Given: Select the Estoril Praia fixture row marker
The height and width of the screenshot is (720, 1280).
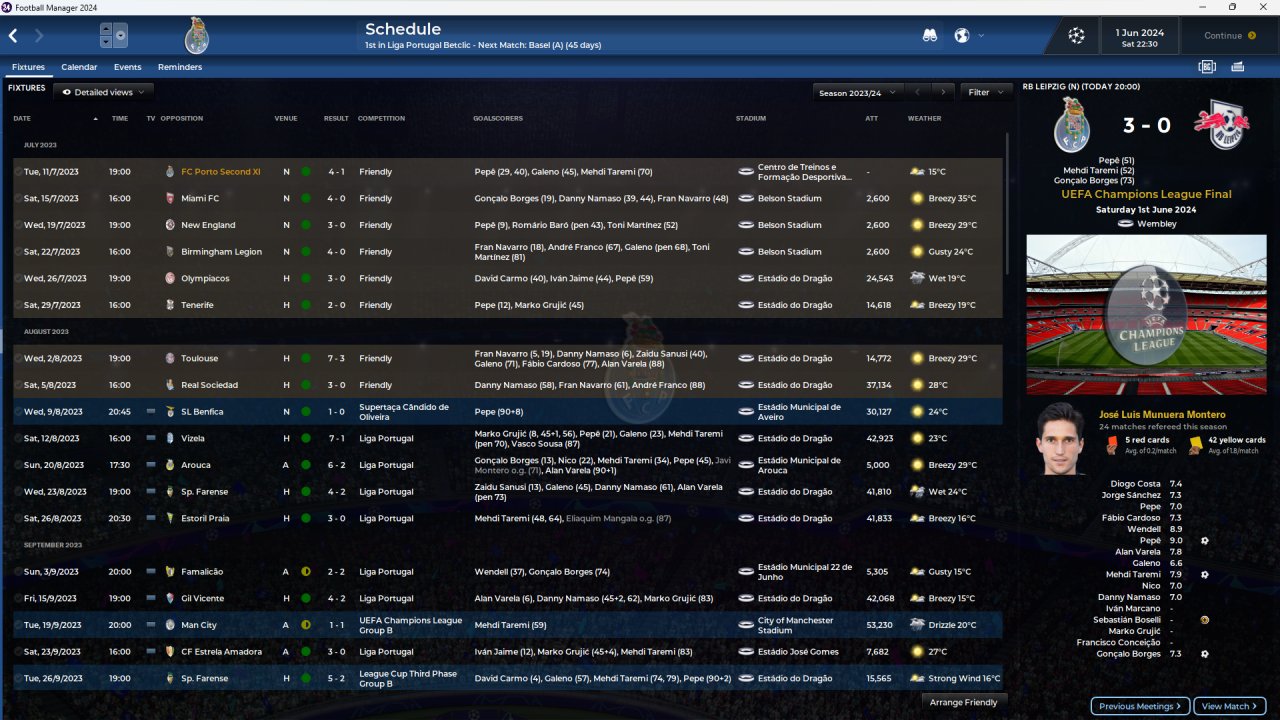Looking at the screenshot, I should pos(18,518).
